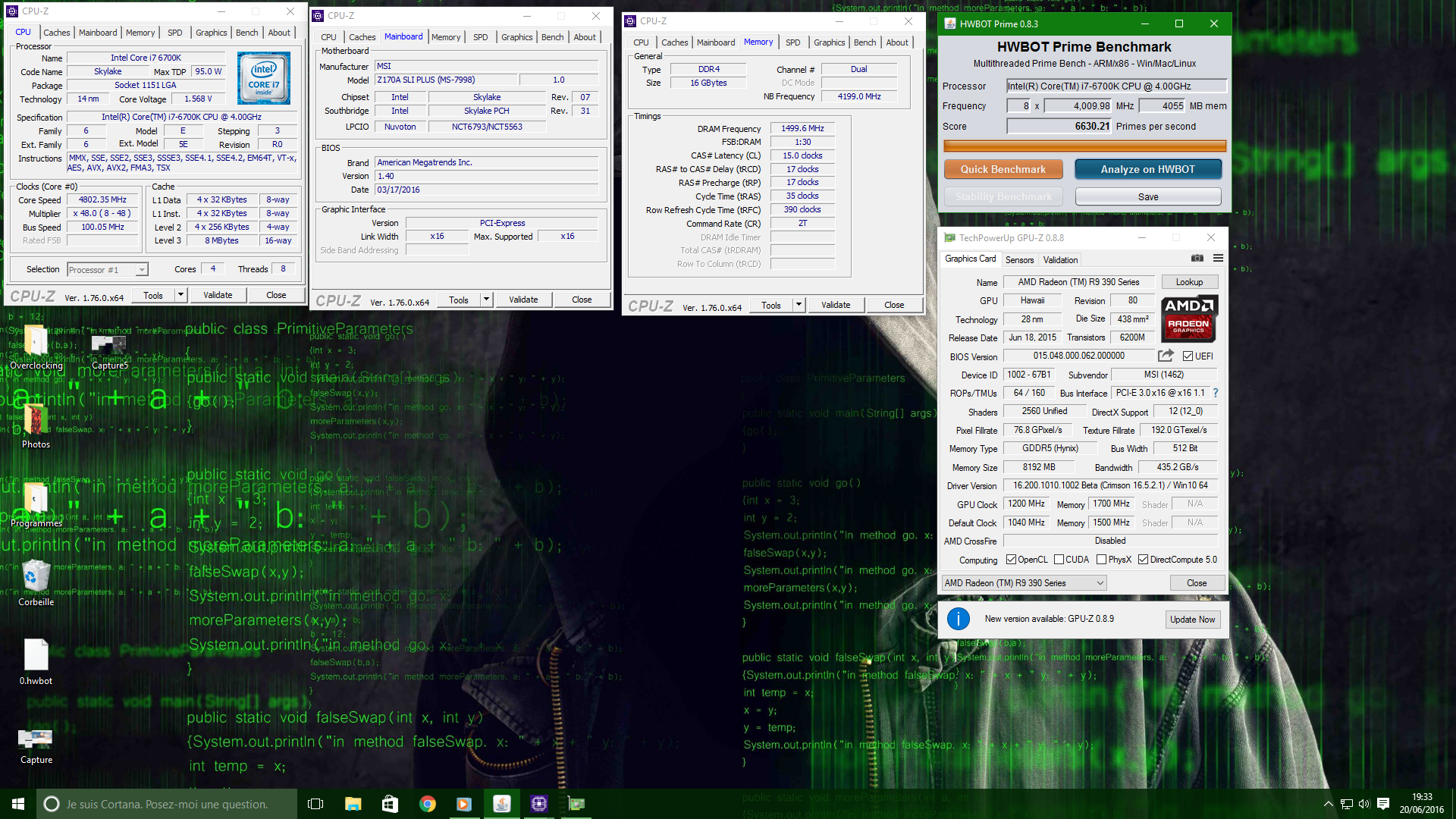Open Windows Start menu
The height and width of the screenshot is (819, 1456).
[18, 804]
